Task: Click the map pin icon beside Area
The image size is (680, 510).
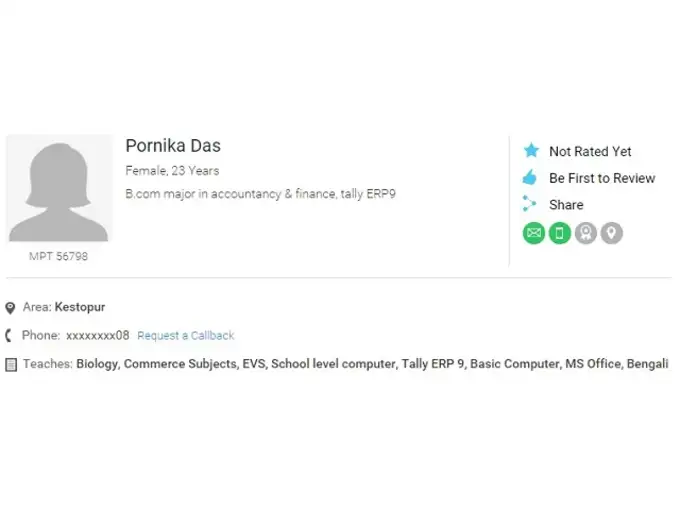Action: pos(10,308)
